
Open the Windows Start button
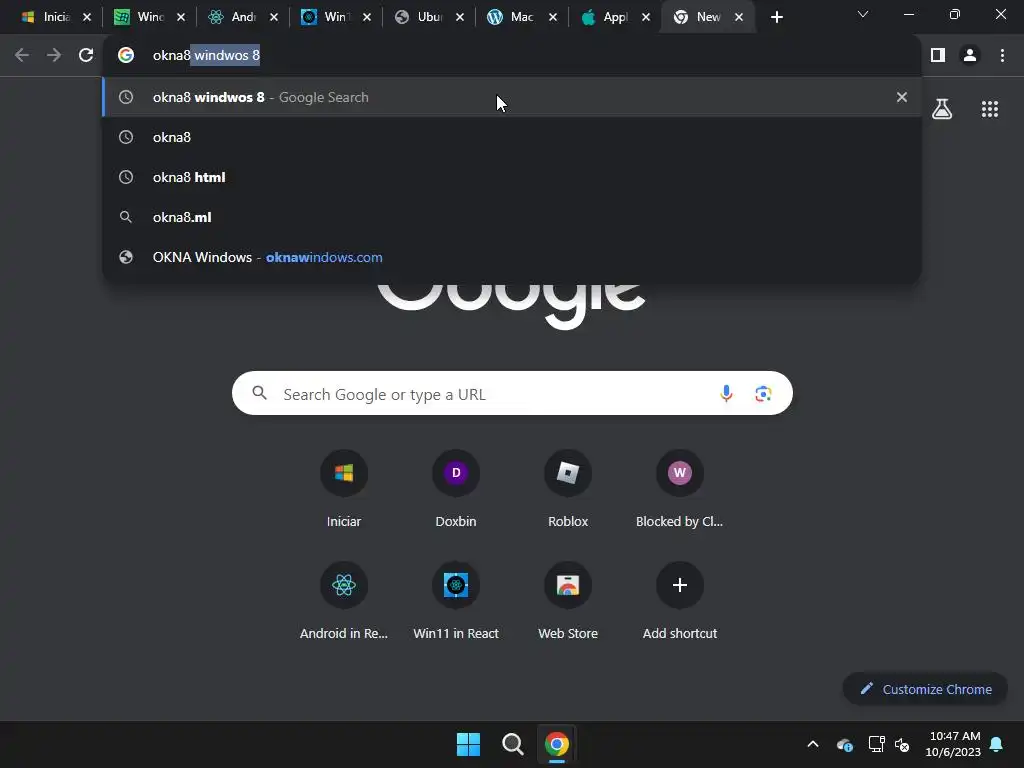click(468, 744)
